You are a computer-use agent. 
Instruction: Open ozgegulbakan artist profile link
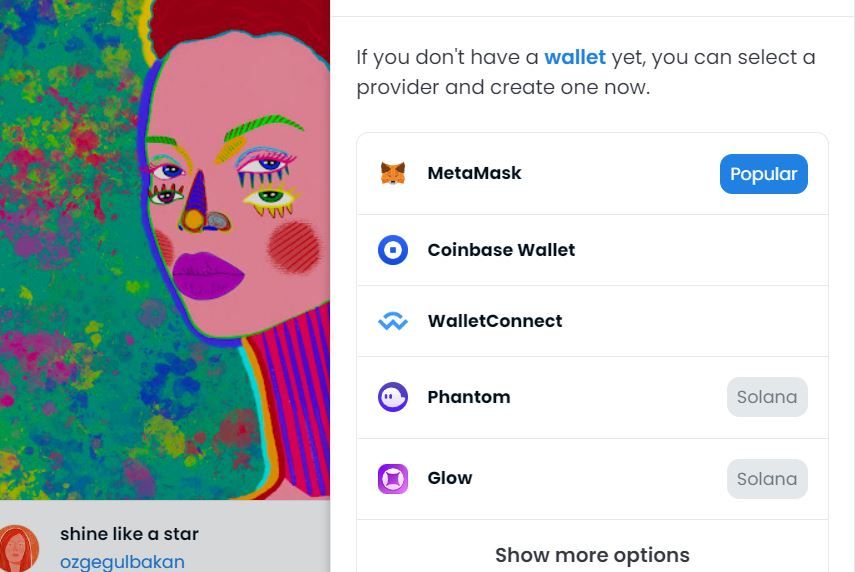122,562
